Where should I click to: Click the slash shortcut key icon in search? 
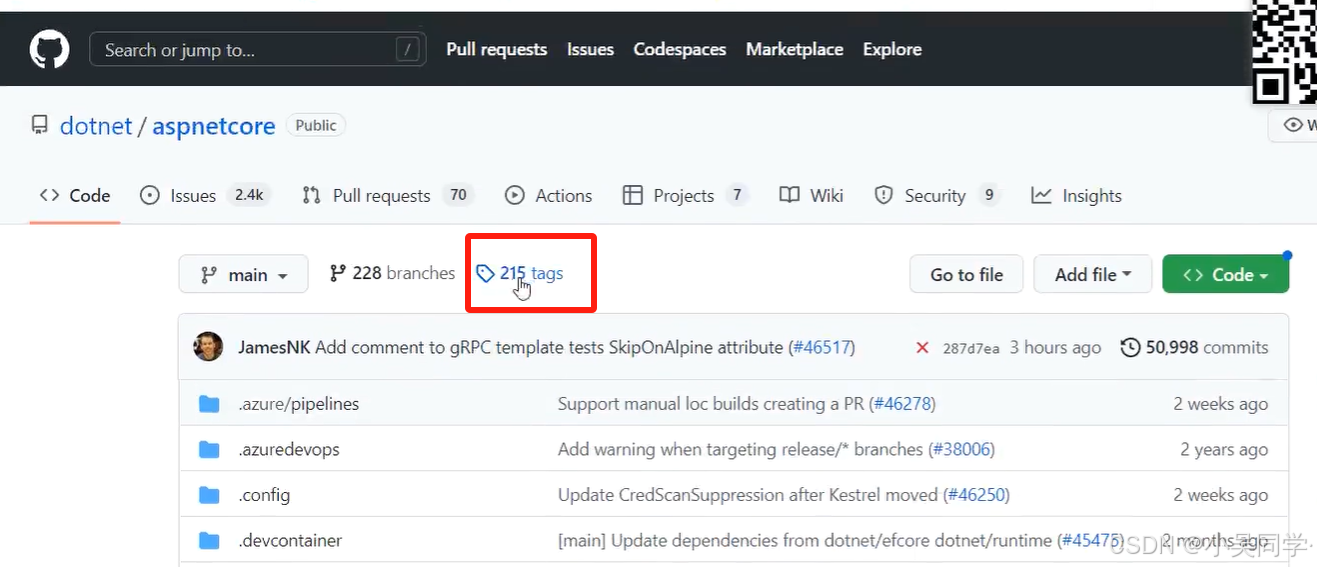click(406, 49)
